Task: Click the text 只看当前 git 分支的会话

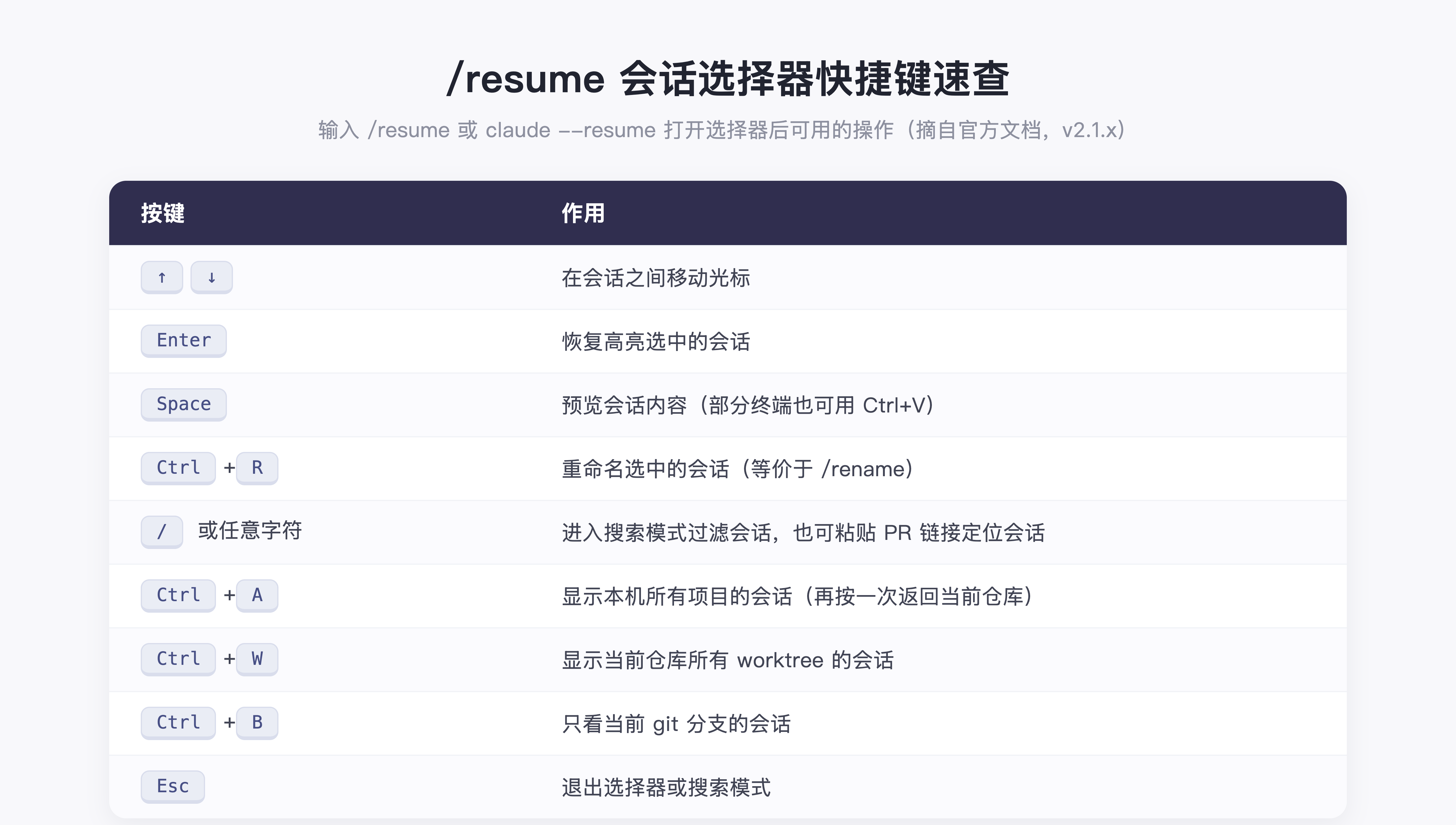Action: [x=676, y=724]
